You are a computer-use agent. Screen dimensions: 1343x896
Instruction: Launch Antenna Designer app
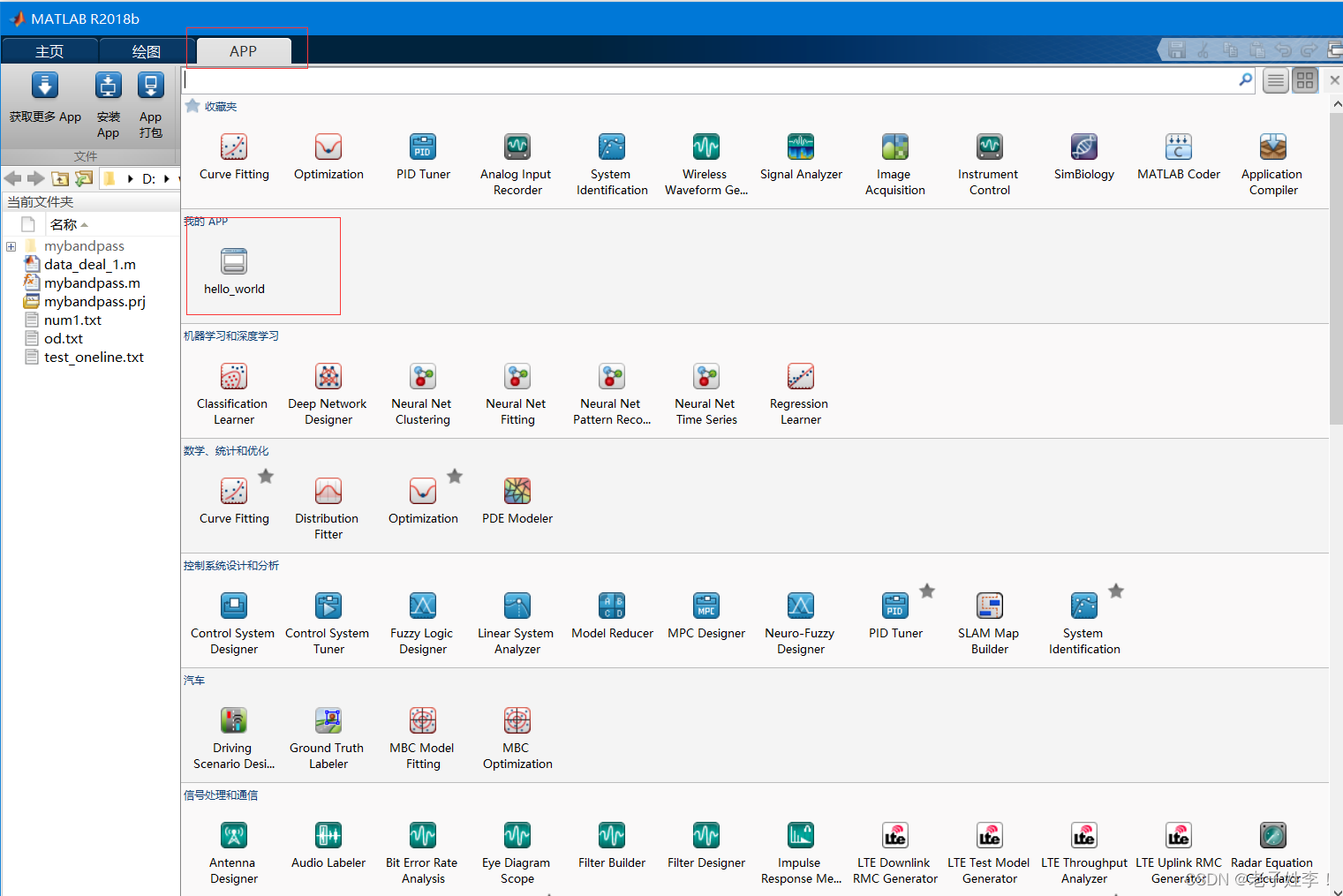tap(234, 854)
